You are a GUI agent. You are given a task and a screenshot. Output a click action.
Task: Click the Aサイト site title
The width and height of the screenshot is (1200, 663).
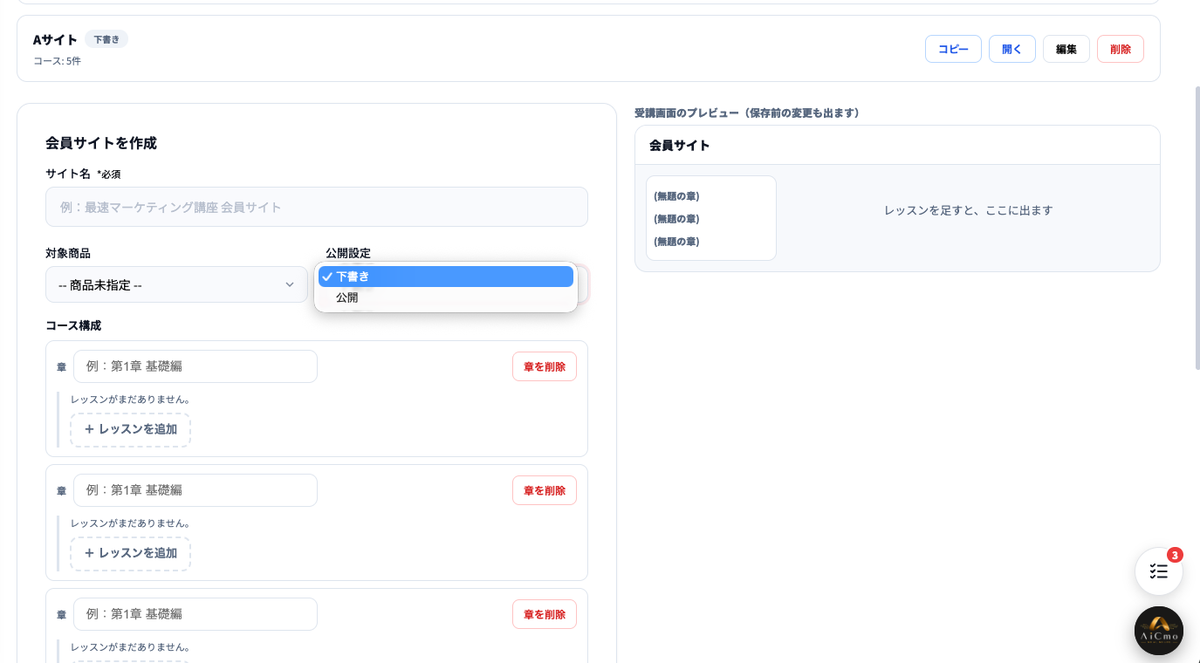pos(55,40)
